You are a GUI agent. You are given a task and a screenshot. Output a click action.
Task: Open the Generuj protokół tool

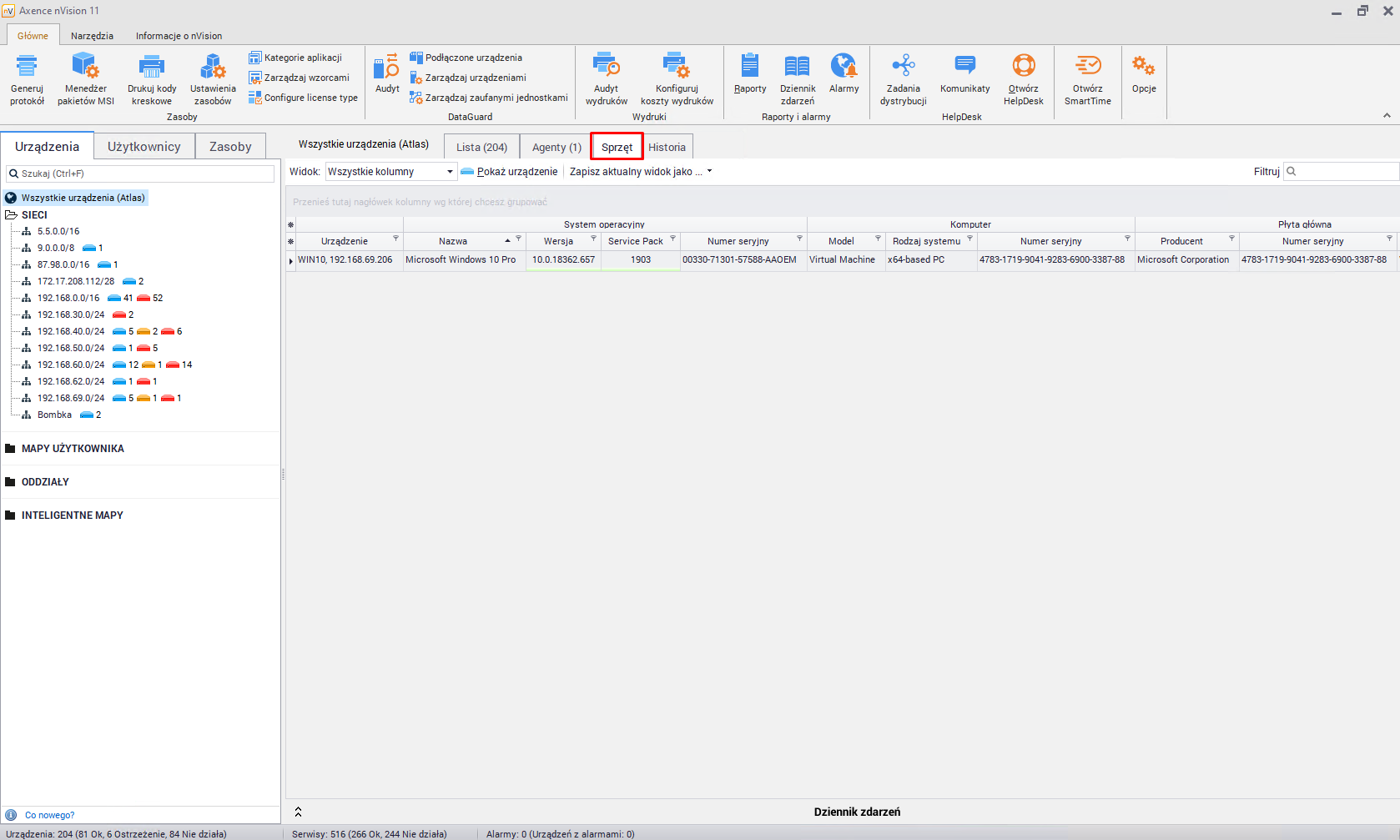[27, 78]
